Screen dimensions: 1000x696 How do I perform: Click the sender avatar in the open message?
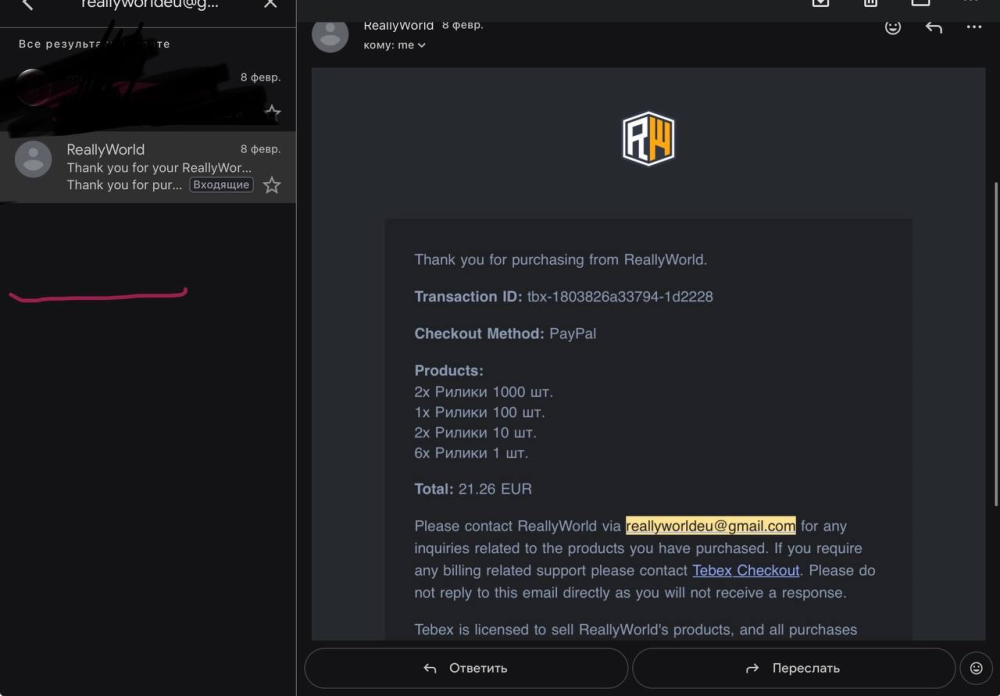click(x=330, y=34)
